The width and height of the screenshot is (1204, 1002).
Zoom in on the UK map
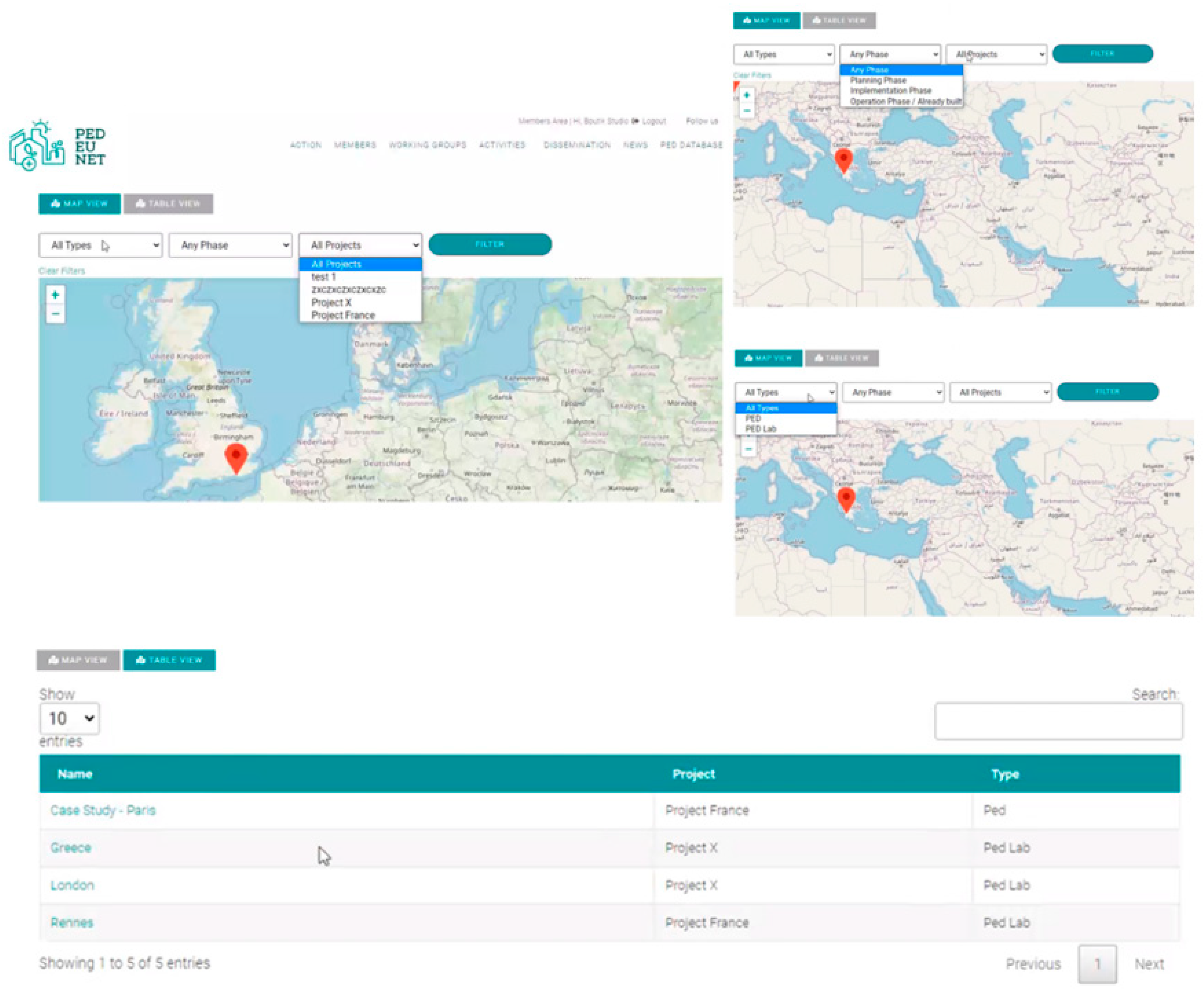(55, 295)
